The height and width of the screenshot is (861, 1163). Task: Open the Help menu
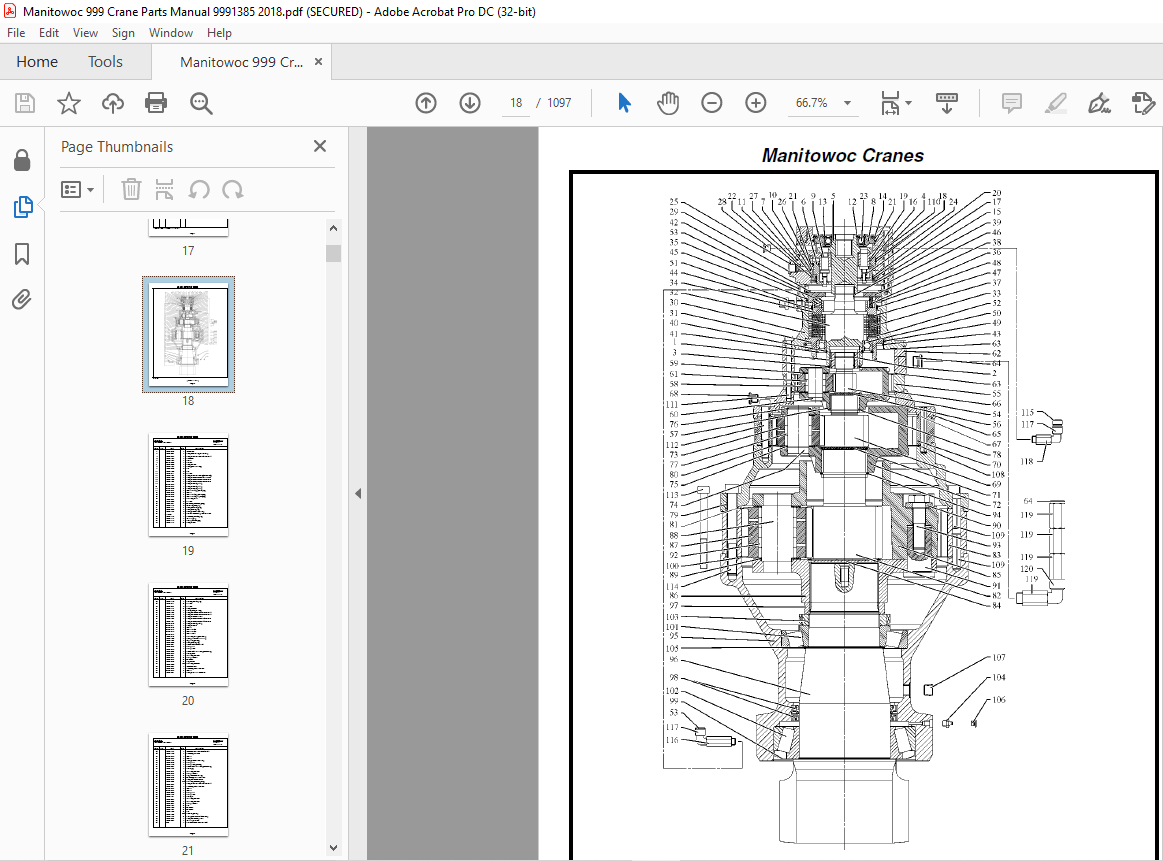(219, 33)
